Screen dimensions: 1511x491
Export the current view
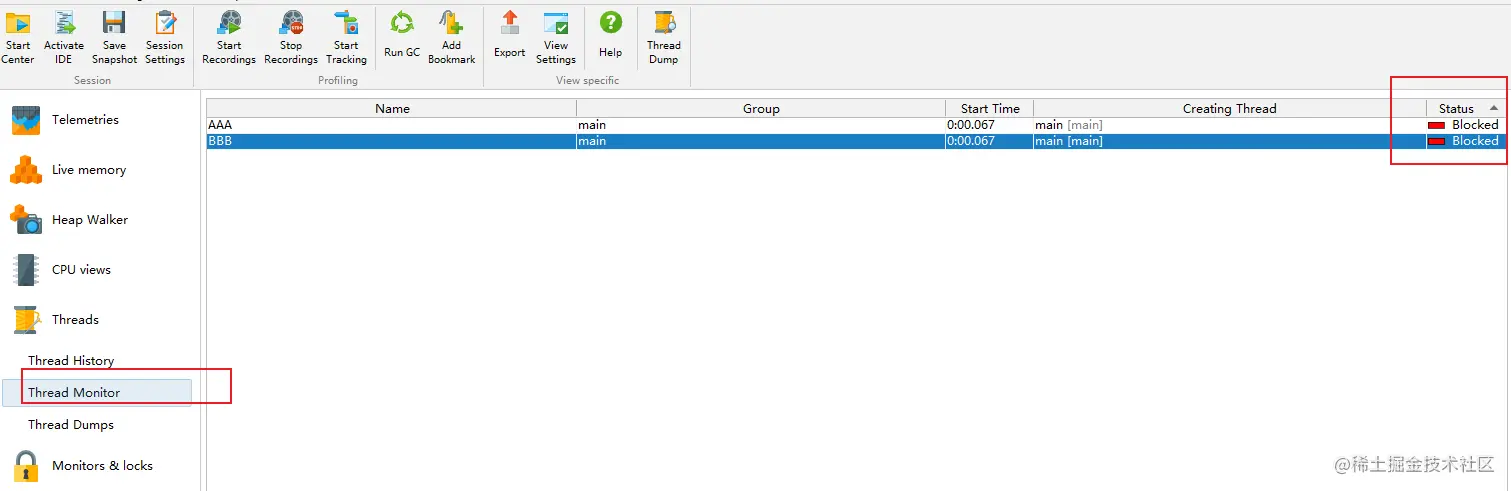510,36
